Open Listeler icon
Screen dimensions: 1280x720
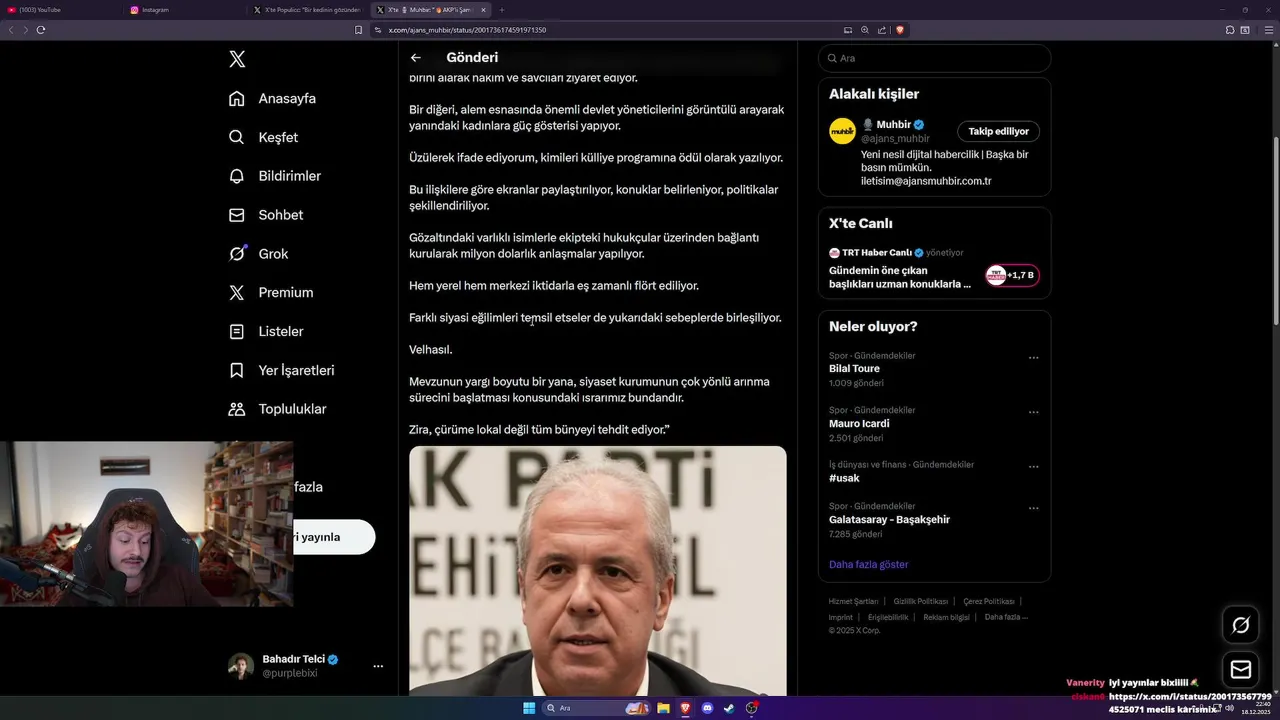coord(237,331)
